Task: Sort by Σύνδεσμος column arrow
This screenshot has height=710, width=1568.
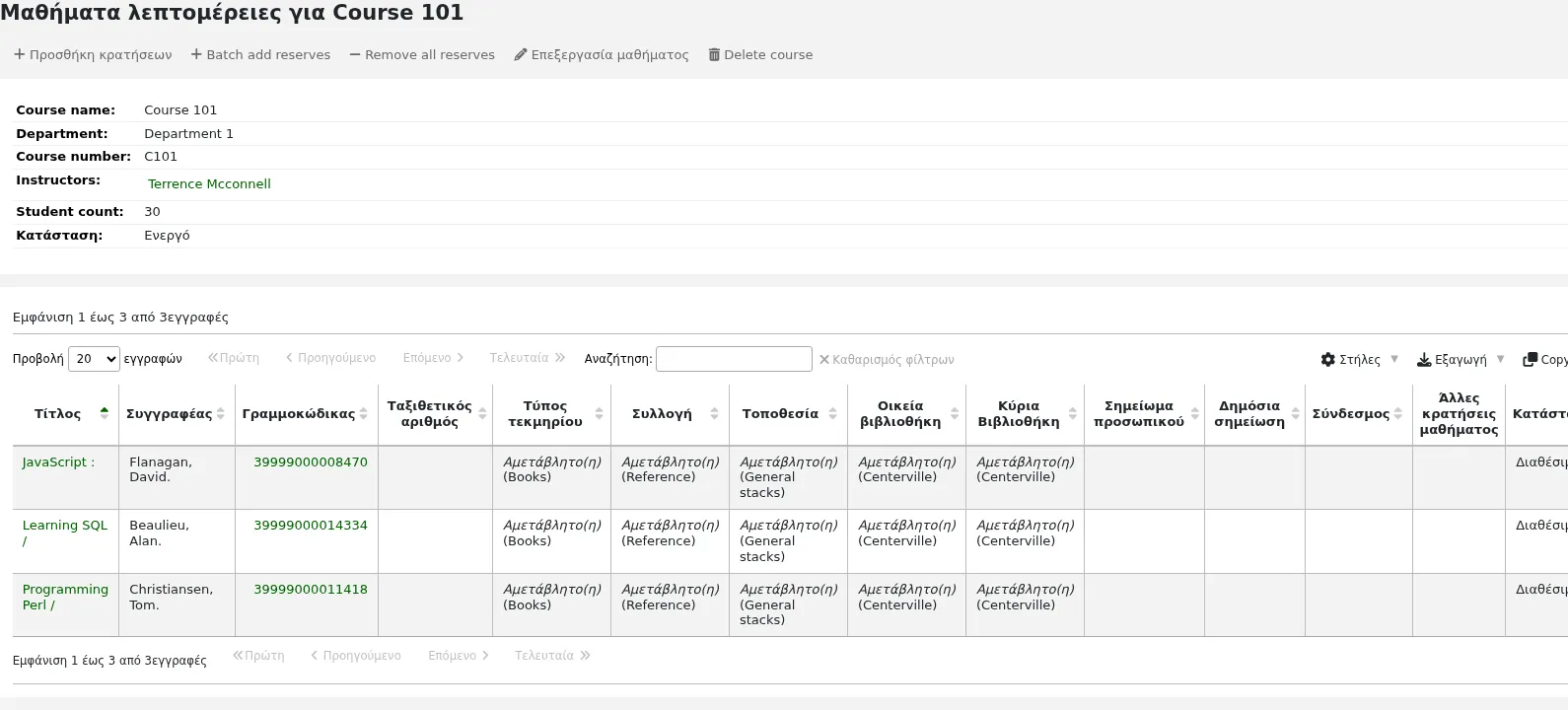Action: [1398, 413]
